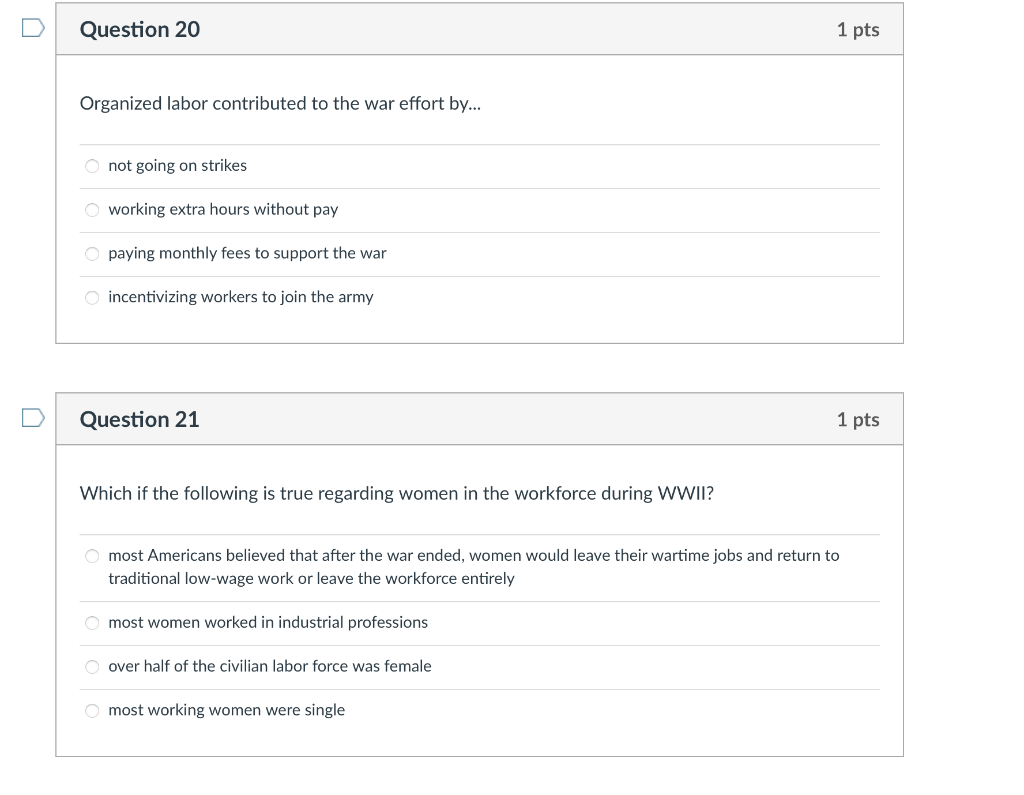Click the Question 20 header title

click(x=140, y=29)
